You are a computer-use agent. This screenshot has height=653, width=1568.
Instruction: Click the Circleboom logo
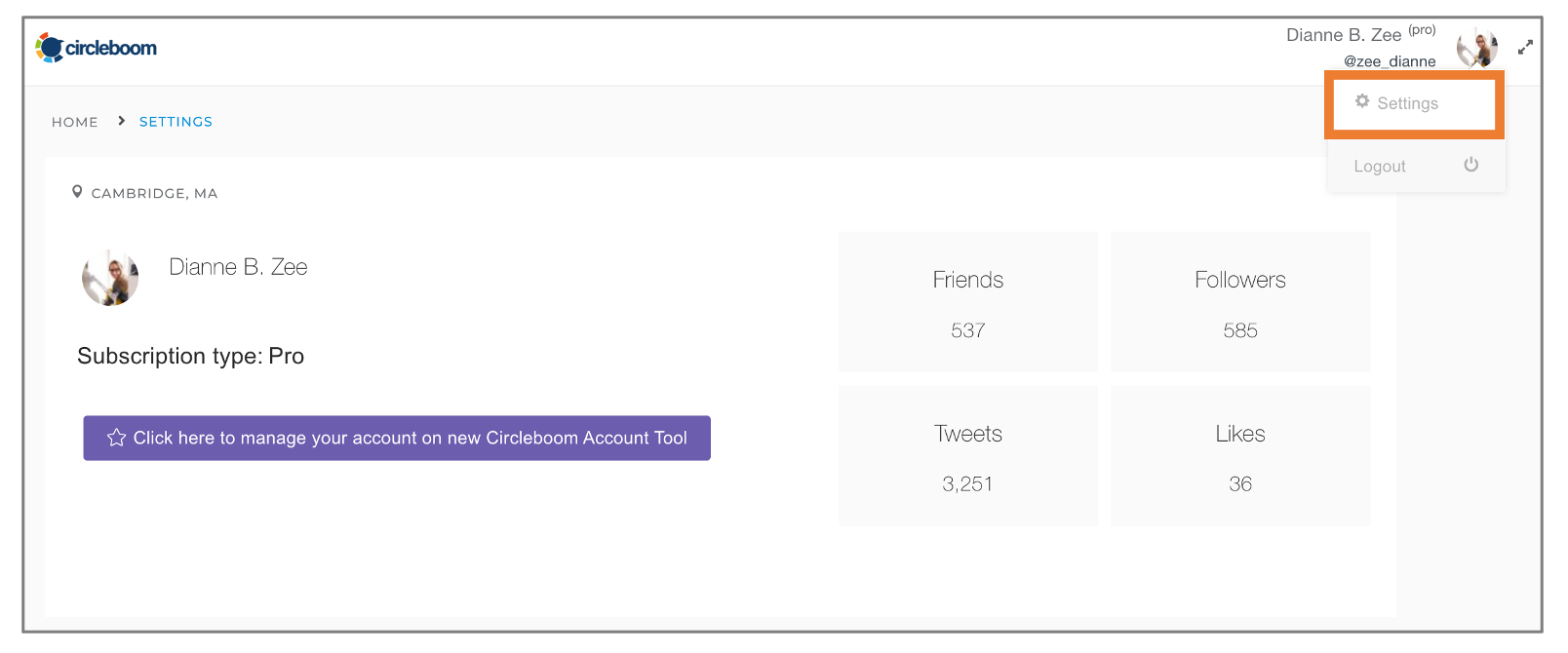coord(97,47)
